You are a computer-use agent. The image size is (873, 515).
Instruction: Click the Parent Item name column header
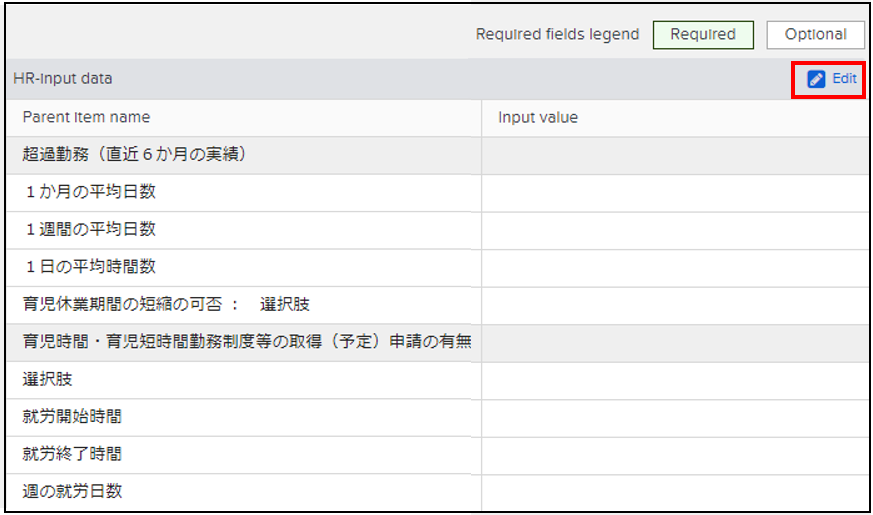point(86,117)
